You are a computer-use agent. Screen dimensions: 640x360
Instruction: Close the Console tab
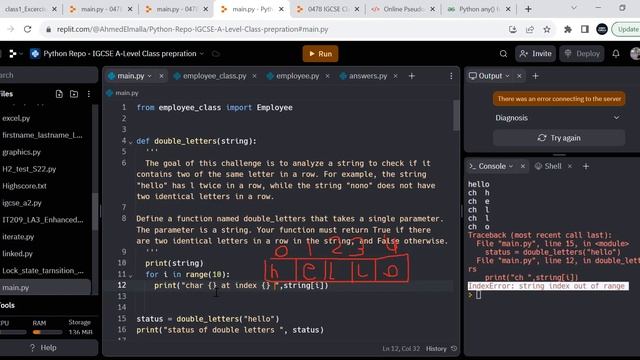click(x=522, y=166)
